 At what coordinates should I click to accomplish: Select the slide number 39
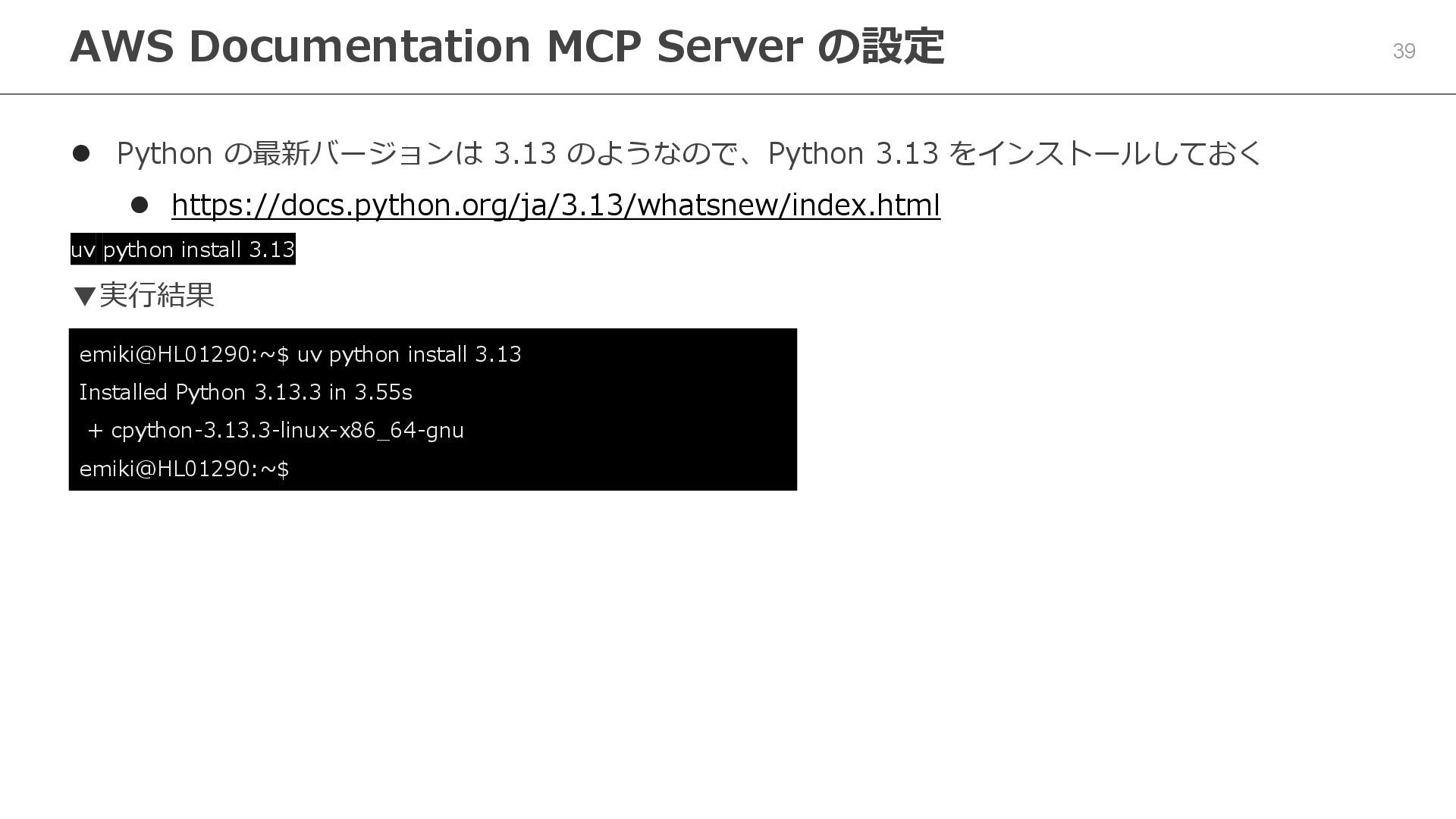pyautogui.click(x=1404, y=51)
